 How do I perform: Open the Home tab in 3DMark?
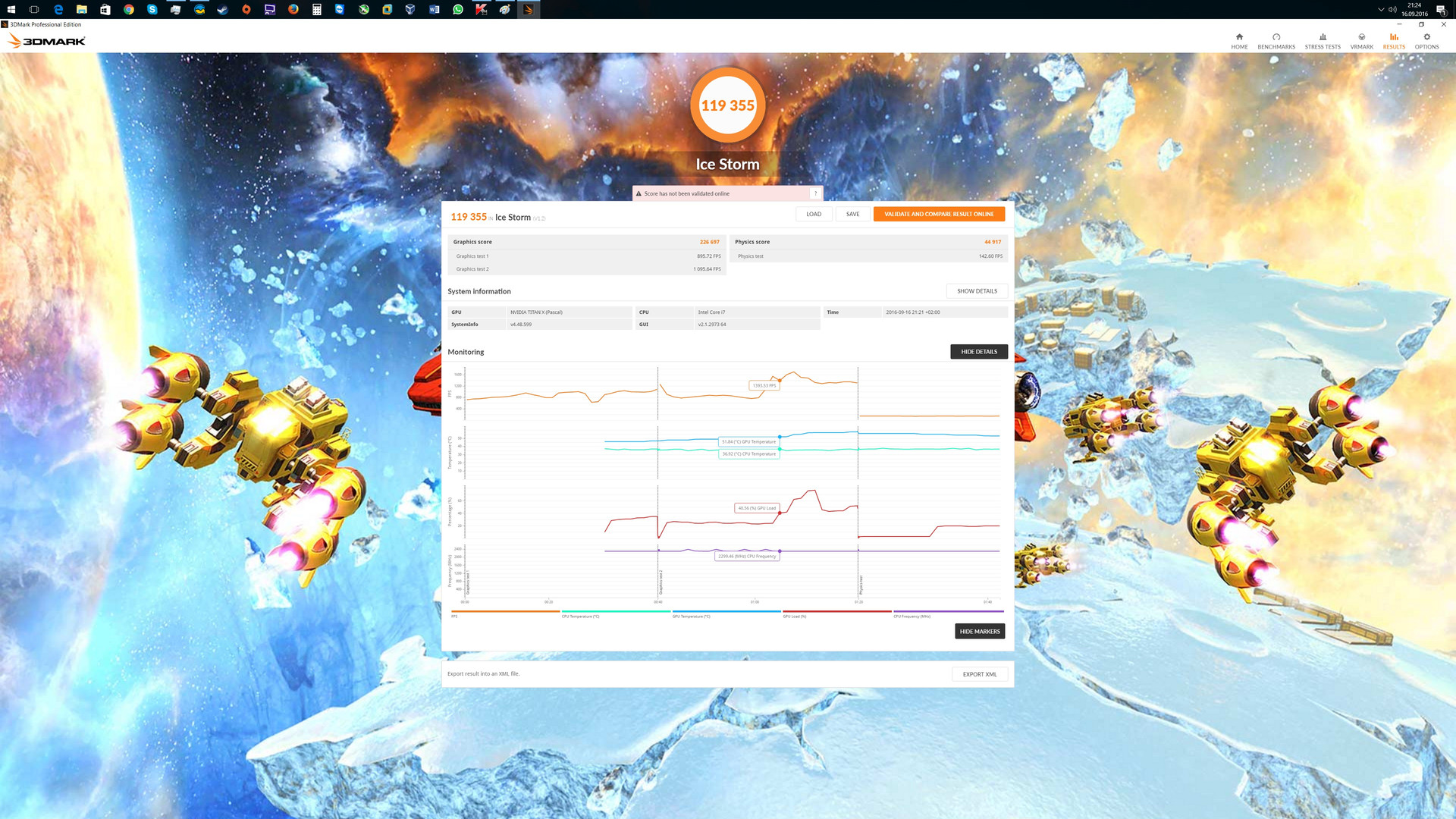(1239, 41)
